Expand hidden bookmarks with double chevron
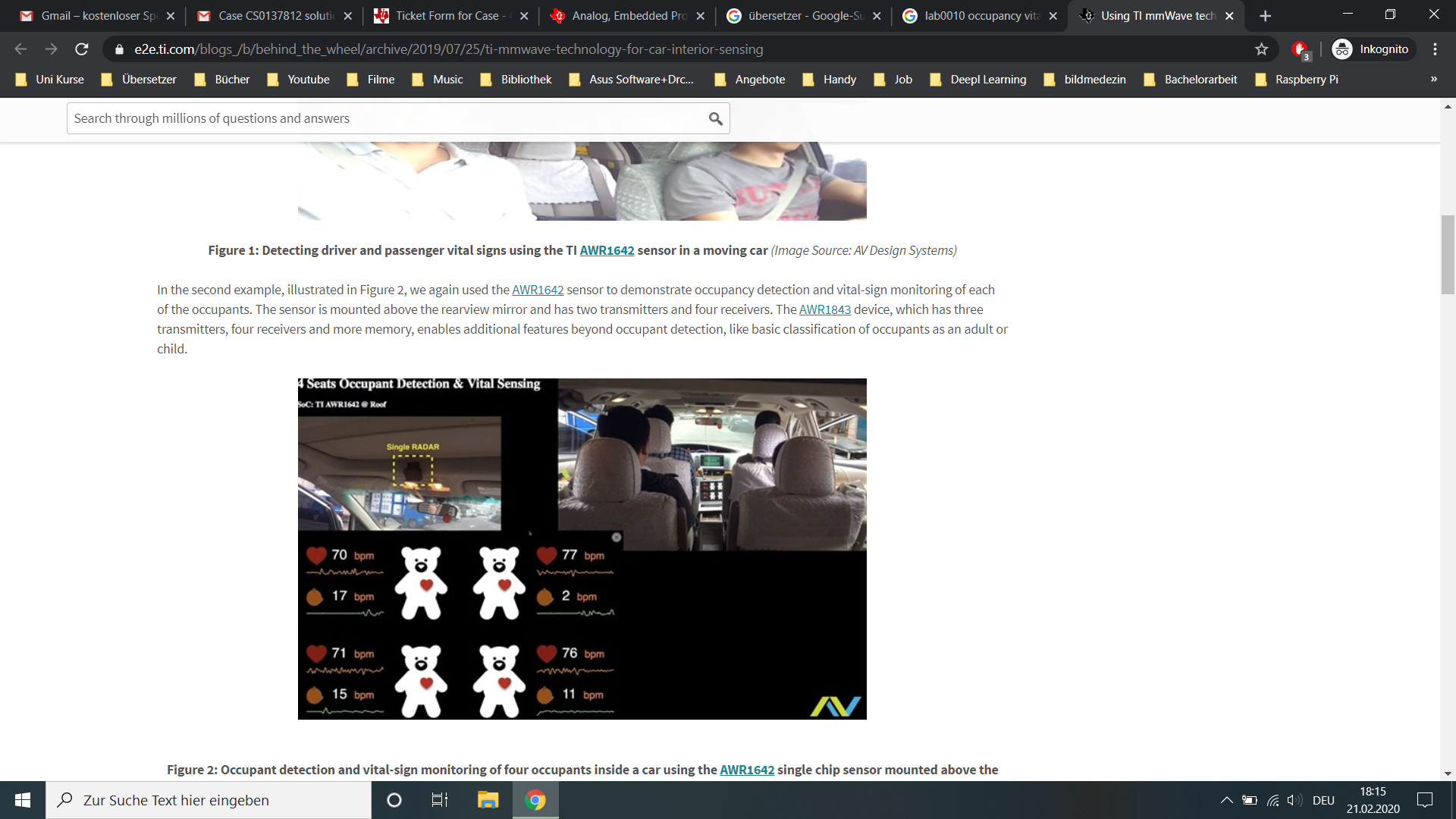 click(1433, 80)
